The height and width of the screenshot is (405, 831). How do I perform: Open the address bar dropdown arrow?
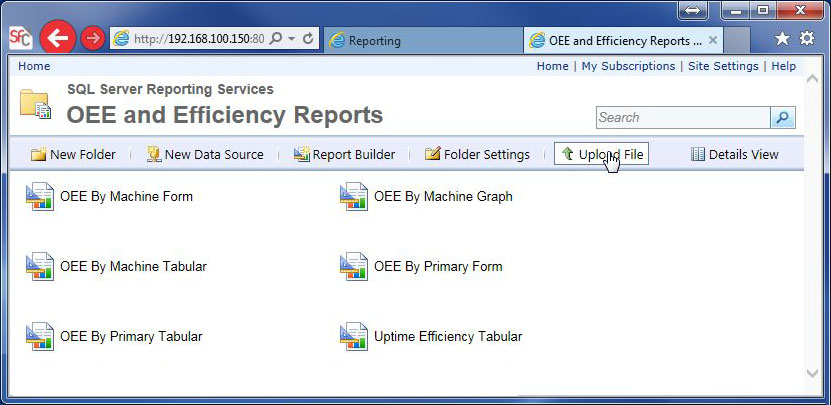pos(291,39)
